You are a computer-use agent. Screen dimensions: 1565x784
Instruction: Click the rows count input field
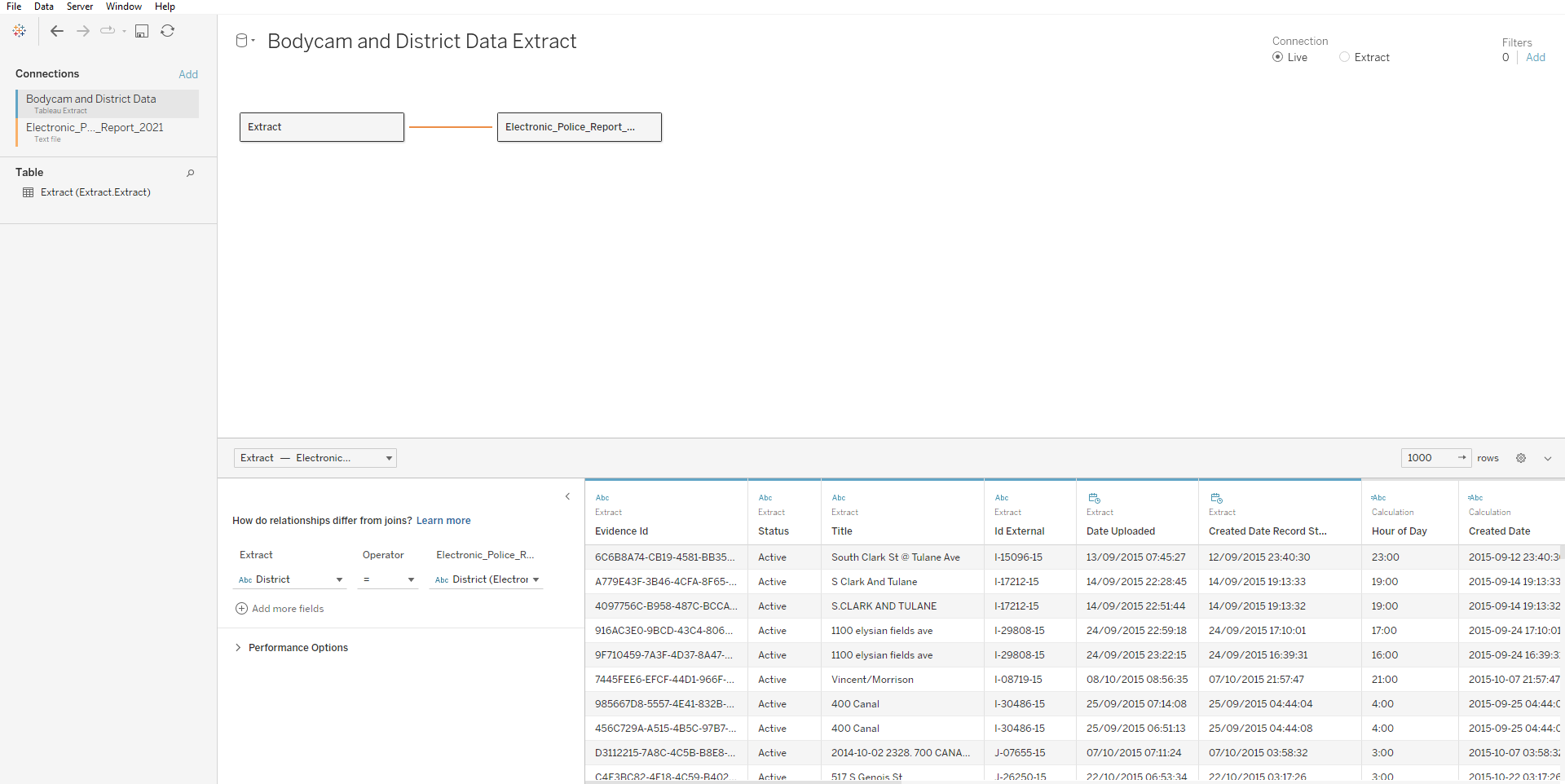click(x=1428, y=458)
